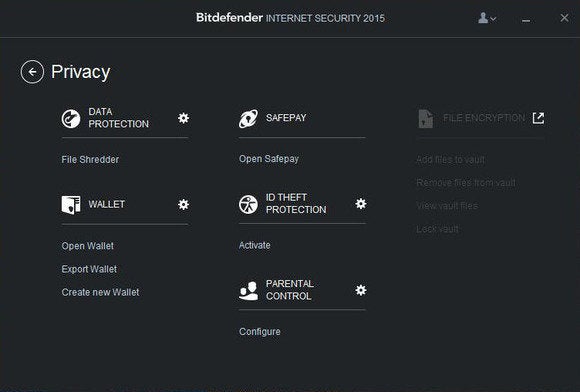Open the user account dropdown
This screenshot has width=580, height=392.
tap(487, 18)
